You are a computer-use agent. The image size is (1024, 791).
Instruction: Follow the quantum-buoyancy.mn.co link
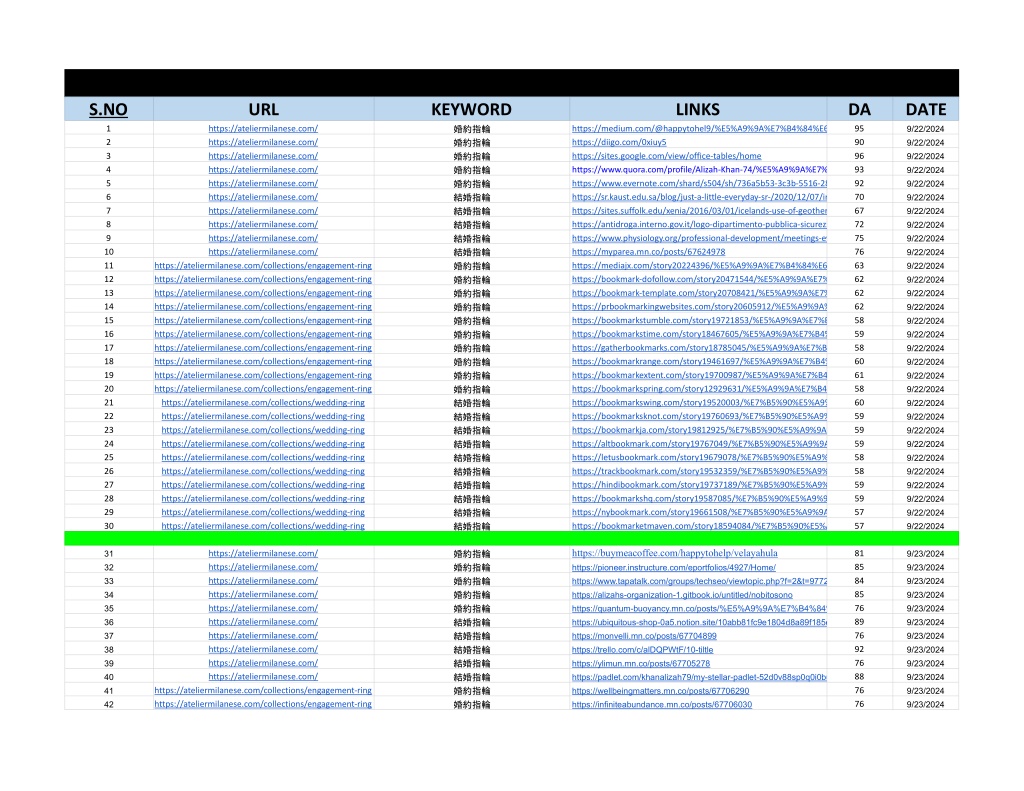click(699, 609)
